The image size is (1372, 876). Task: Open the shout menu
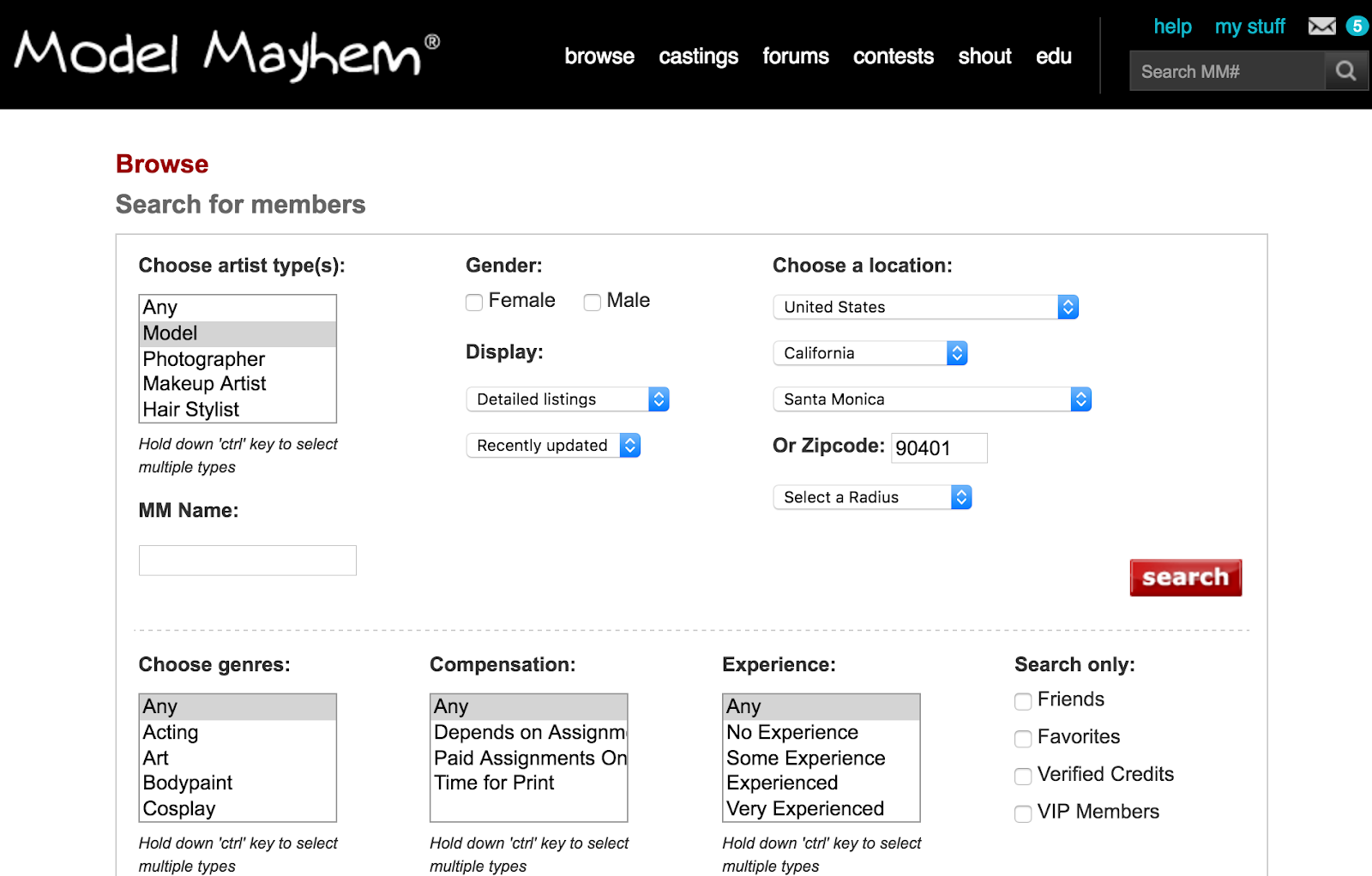[x=985, y=57]
